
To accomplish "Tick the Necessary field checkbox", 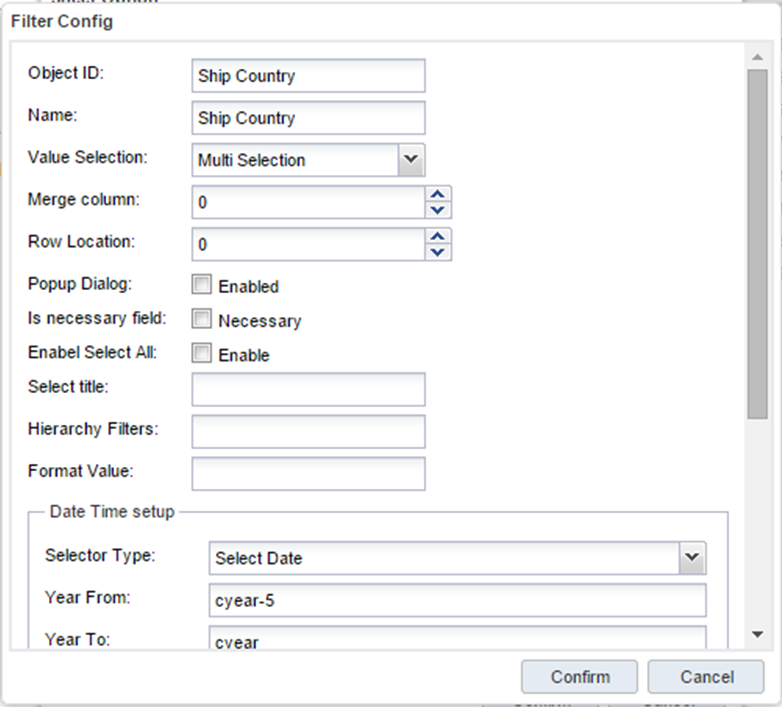I will coord(202,320).
